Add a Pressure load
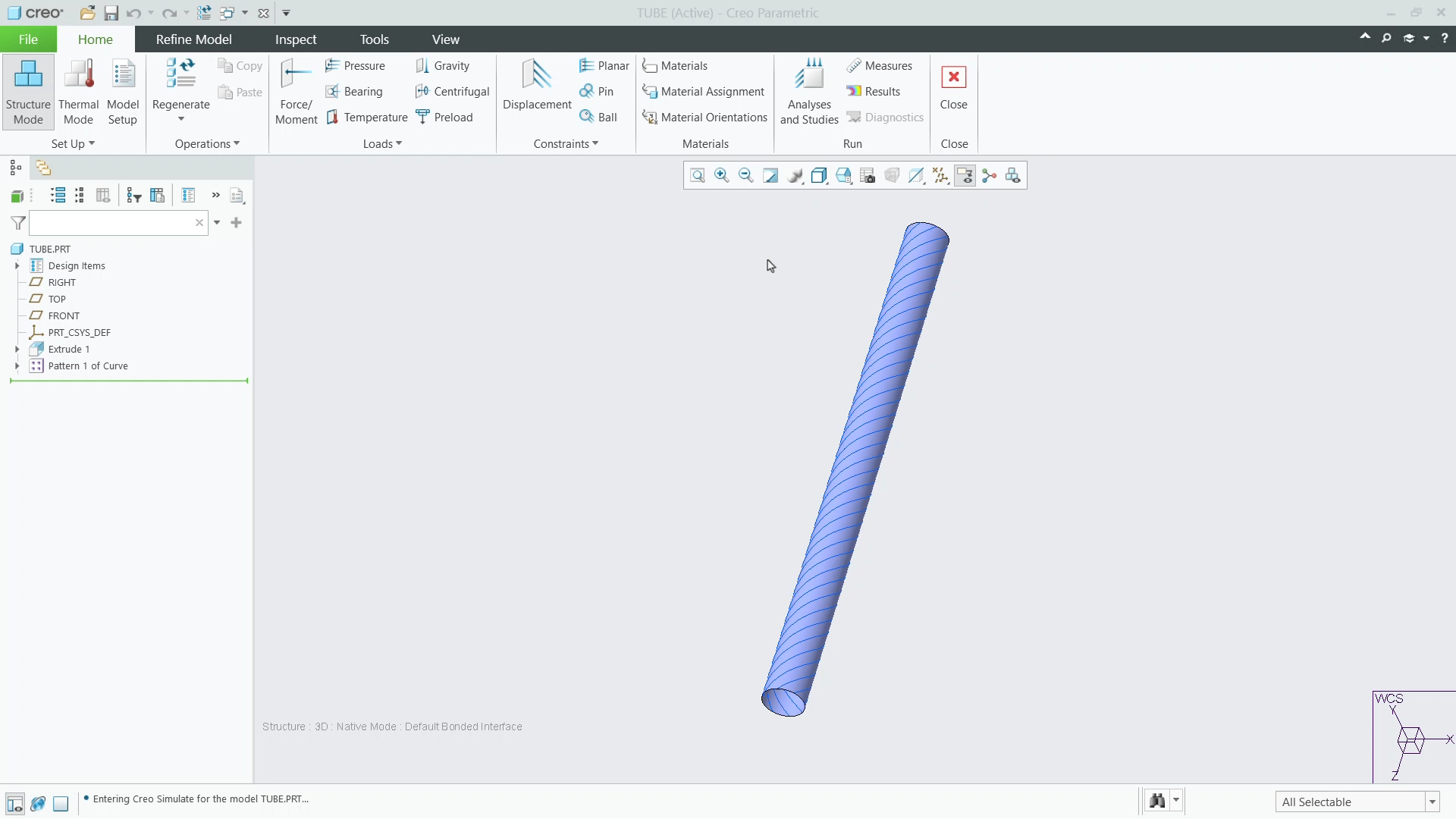The image size is (1456, 819). tap(355, 66)
